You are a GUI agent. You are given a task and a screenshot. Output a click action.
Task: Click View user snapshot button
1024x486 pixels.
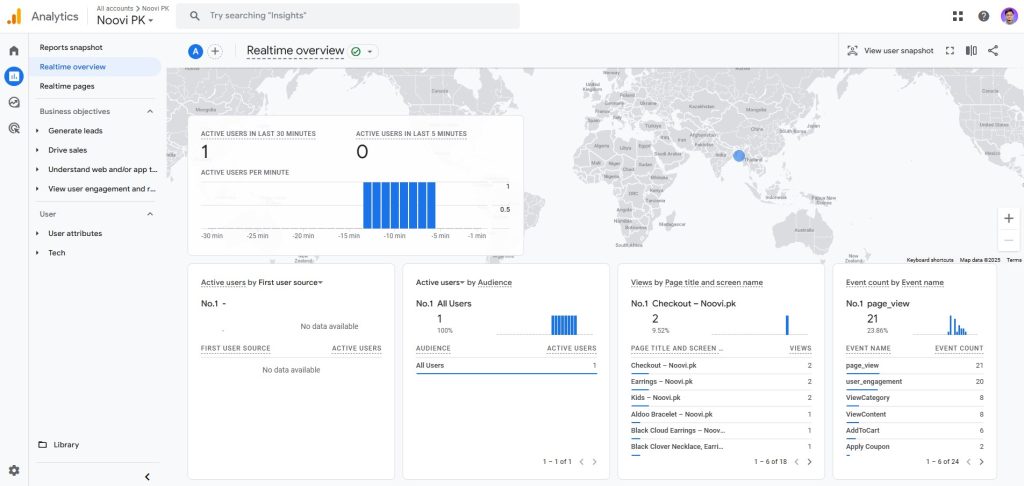(890, 51)
